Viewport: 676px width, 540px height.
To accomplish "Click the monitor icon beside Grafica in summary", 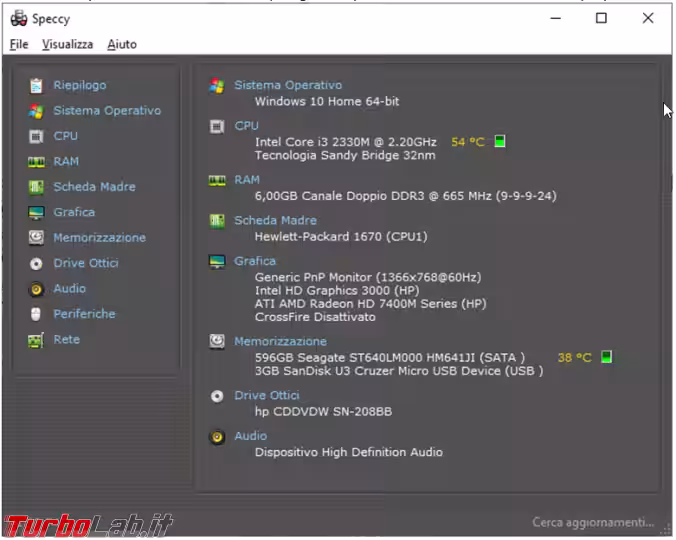I will click(217, 261).
